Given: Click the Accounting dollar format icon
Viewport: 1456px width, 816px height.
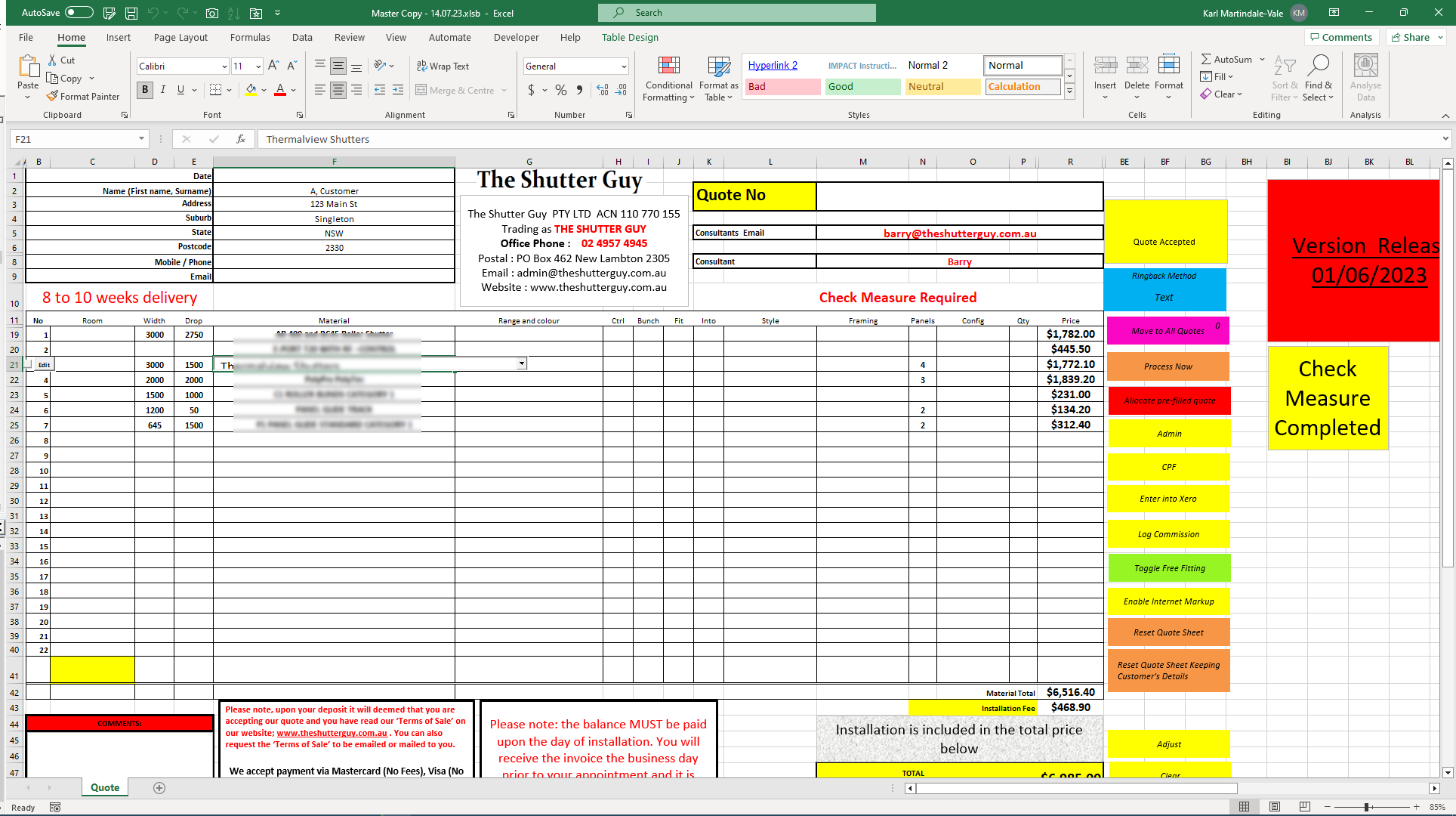Looking at the screenshot, I should point(532,90).
